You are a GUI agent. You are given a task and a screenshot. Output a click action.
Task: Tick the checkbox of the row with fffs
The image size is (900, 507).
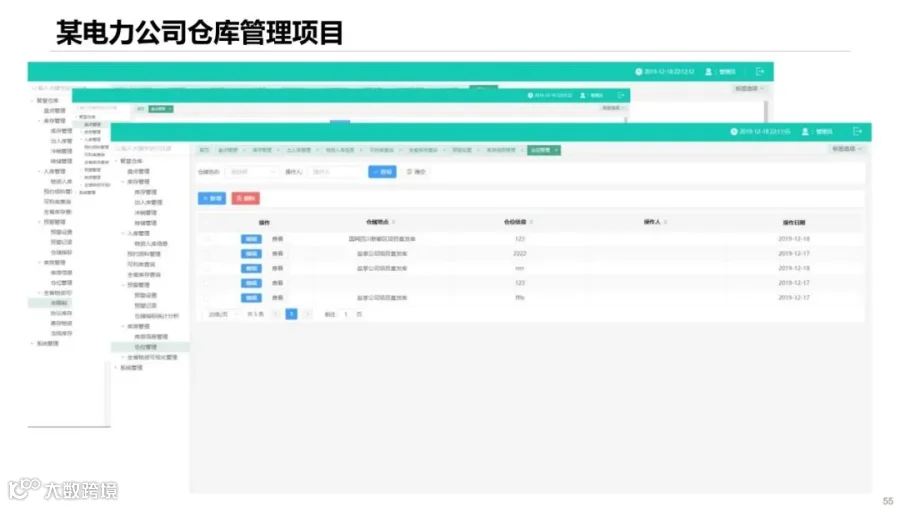pos(207,297)
